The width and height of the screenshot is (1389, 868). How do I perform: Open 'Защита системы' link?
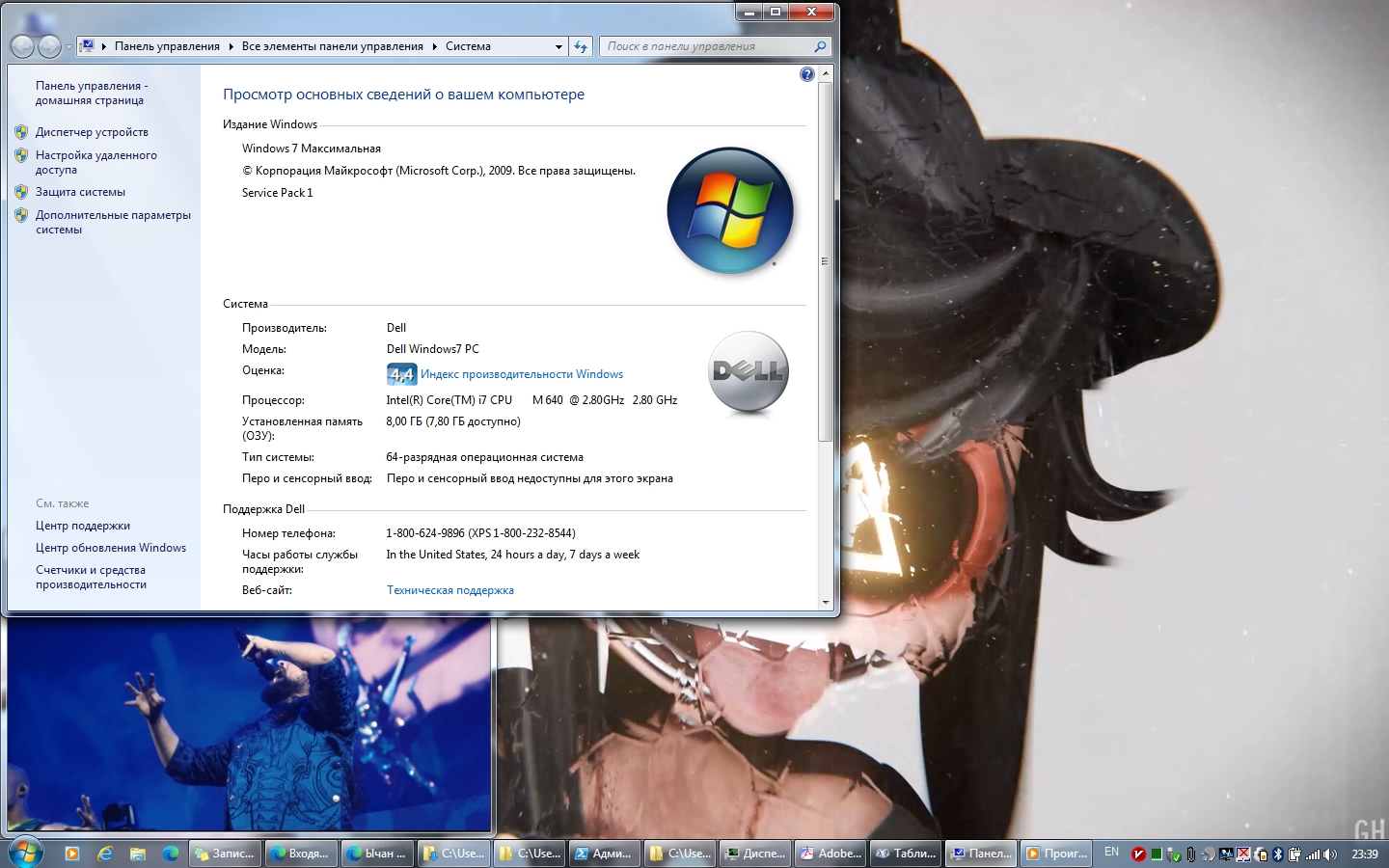coord(80,192)
